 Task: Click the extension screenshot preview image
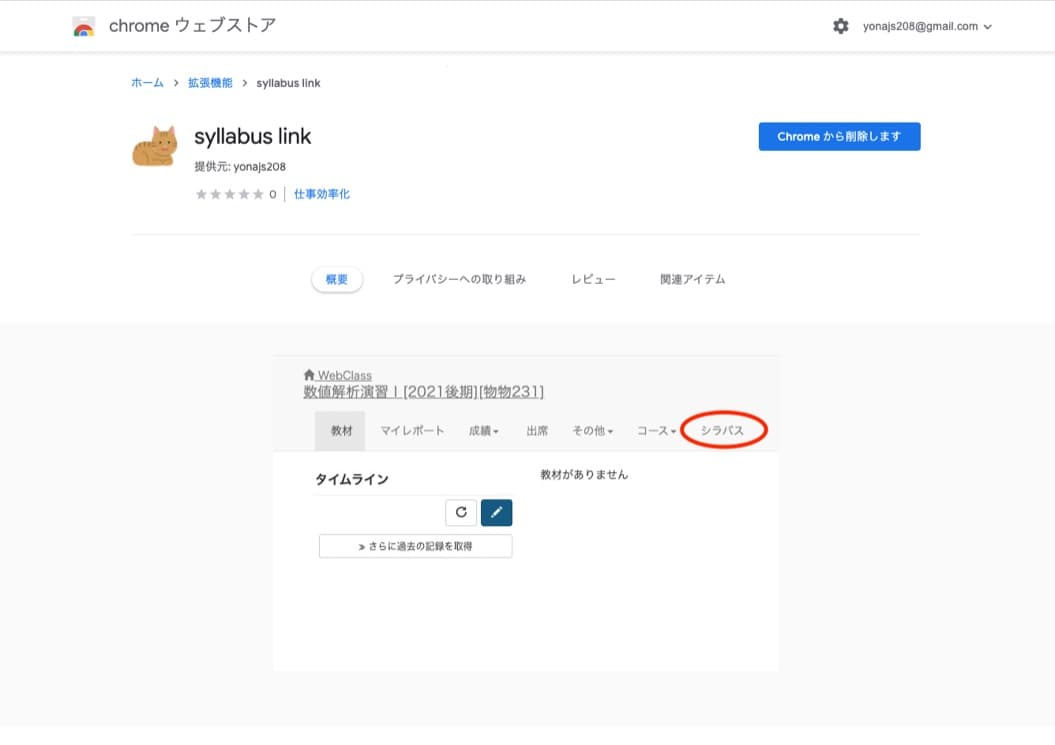point(525,513)
